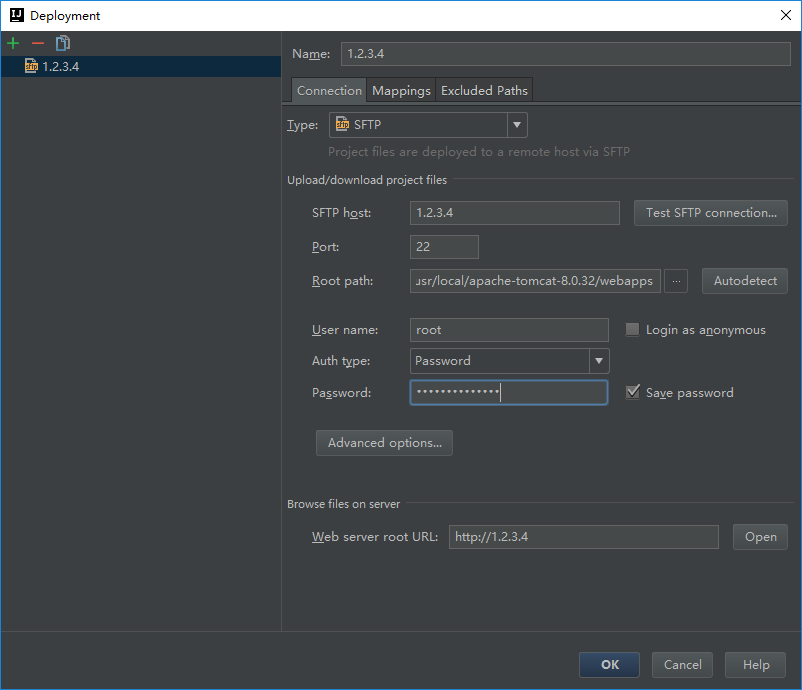Click into the SFTP host field

pyautogui.click(x=514, y=213)
